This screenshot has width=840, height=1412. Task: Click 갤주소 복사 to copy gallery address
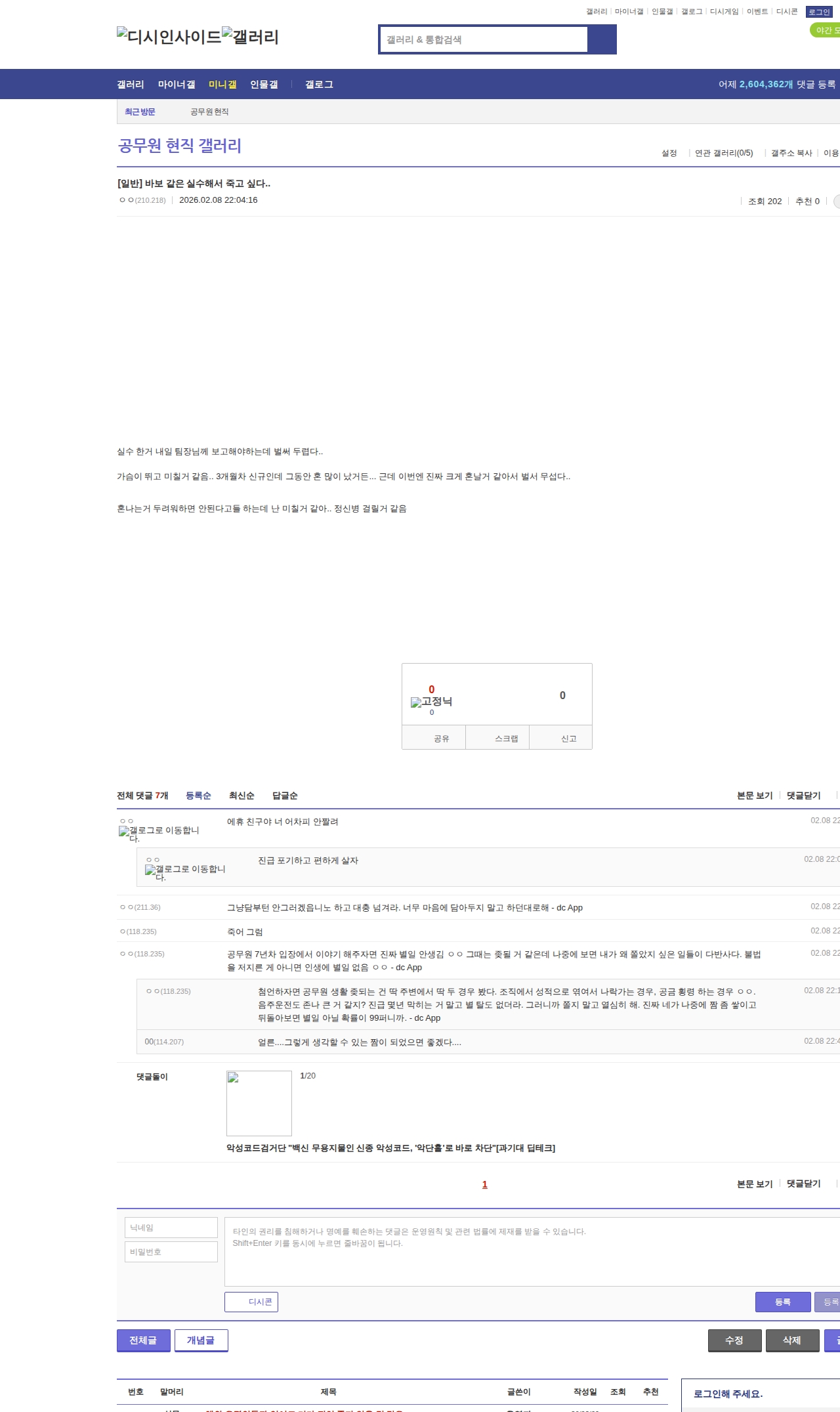coord(791,153)
